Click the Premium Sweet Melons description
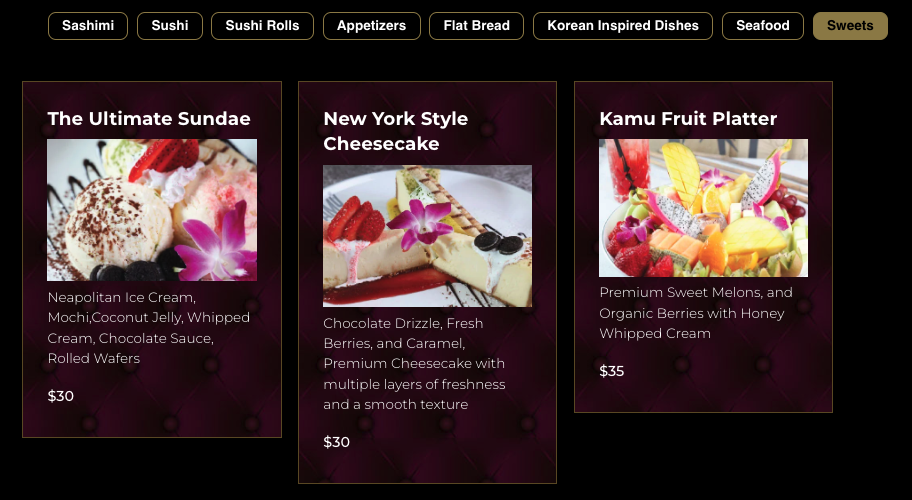The width and height of the screenshot is (912, 500). [x=696, y=313]
